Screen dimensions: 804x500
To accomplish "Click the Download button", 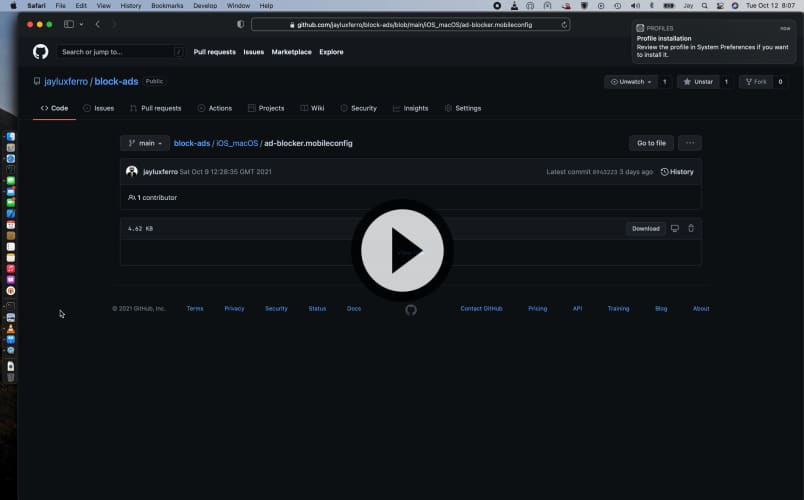I will (646, 229).
